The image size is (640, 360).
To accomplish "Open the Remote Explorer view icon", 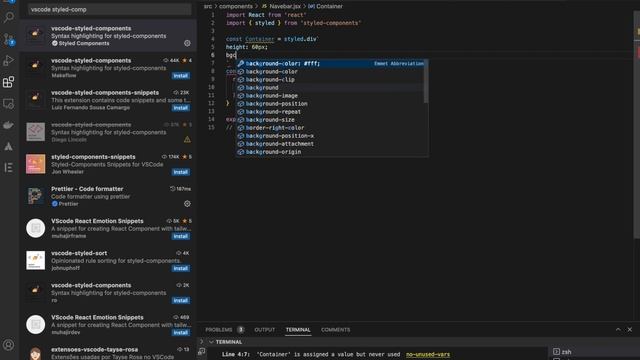I will pos(9,104).
